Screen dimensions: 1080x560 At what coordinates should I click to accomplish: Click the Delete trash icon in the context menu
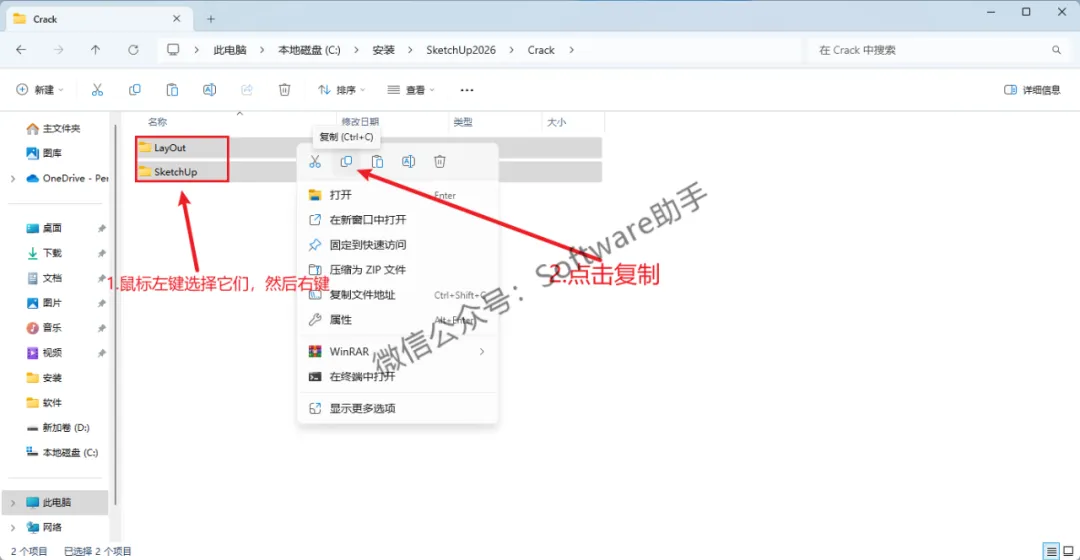pos(439,161)
